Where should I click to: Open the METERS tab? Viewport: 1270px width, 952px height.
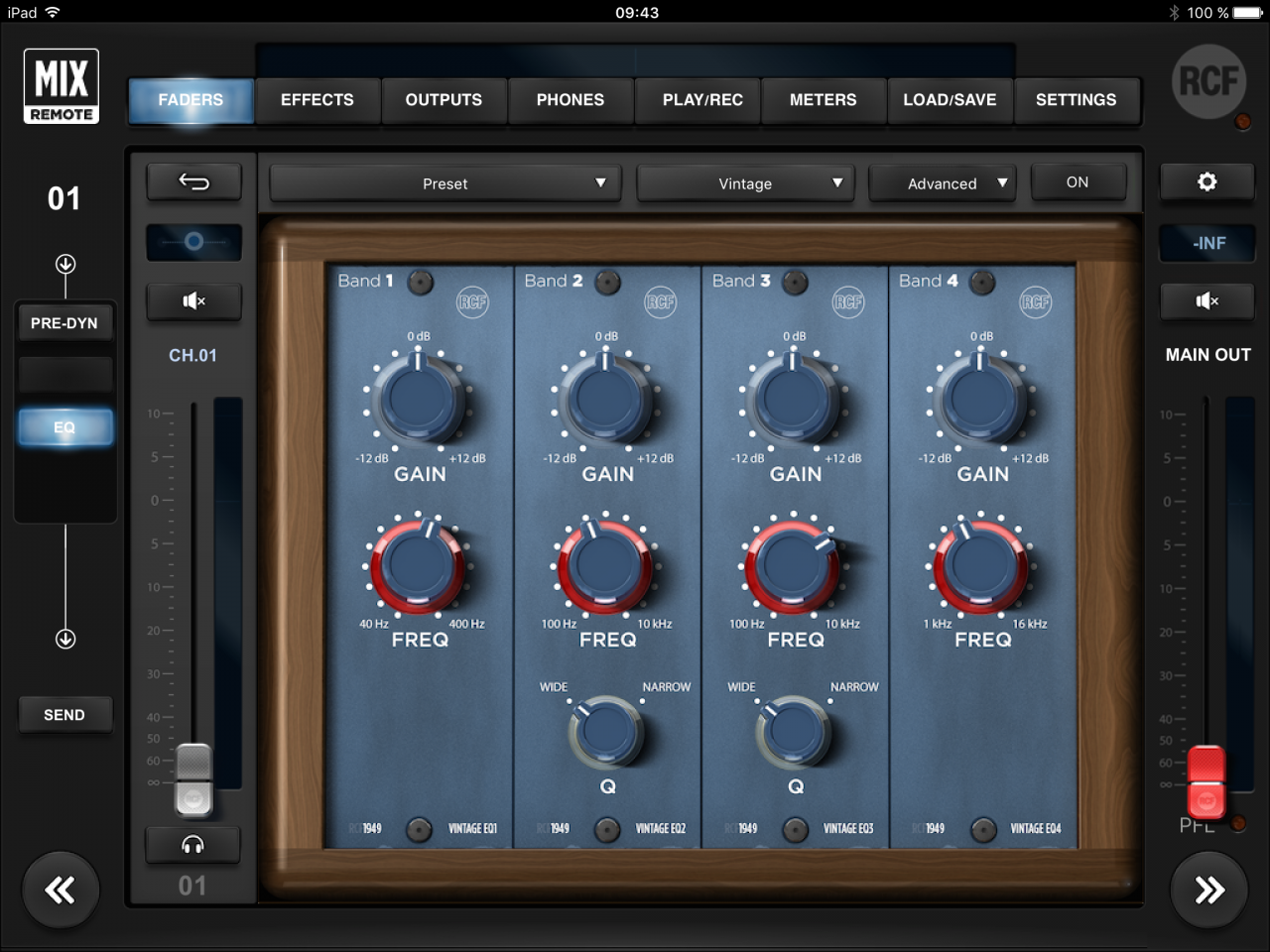824,100
